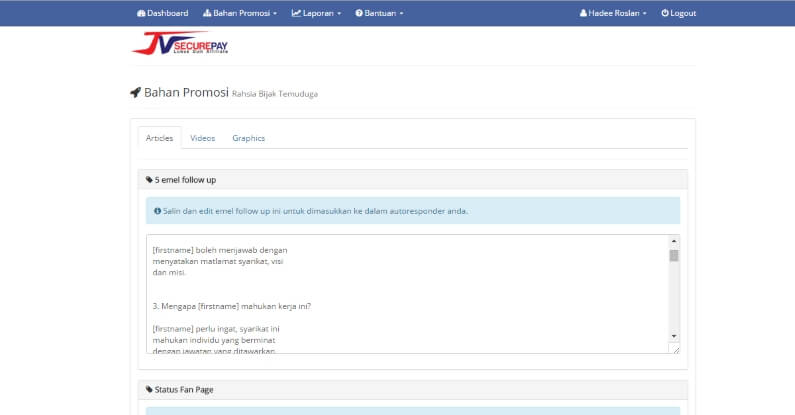Expand the Bantuan dropdown caret
This screenshot has width=795, height=415.
[402, 14]
